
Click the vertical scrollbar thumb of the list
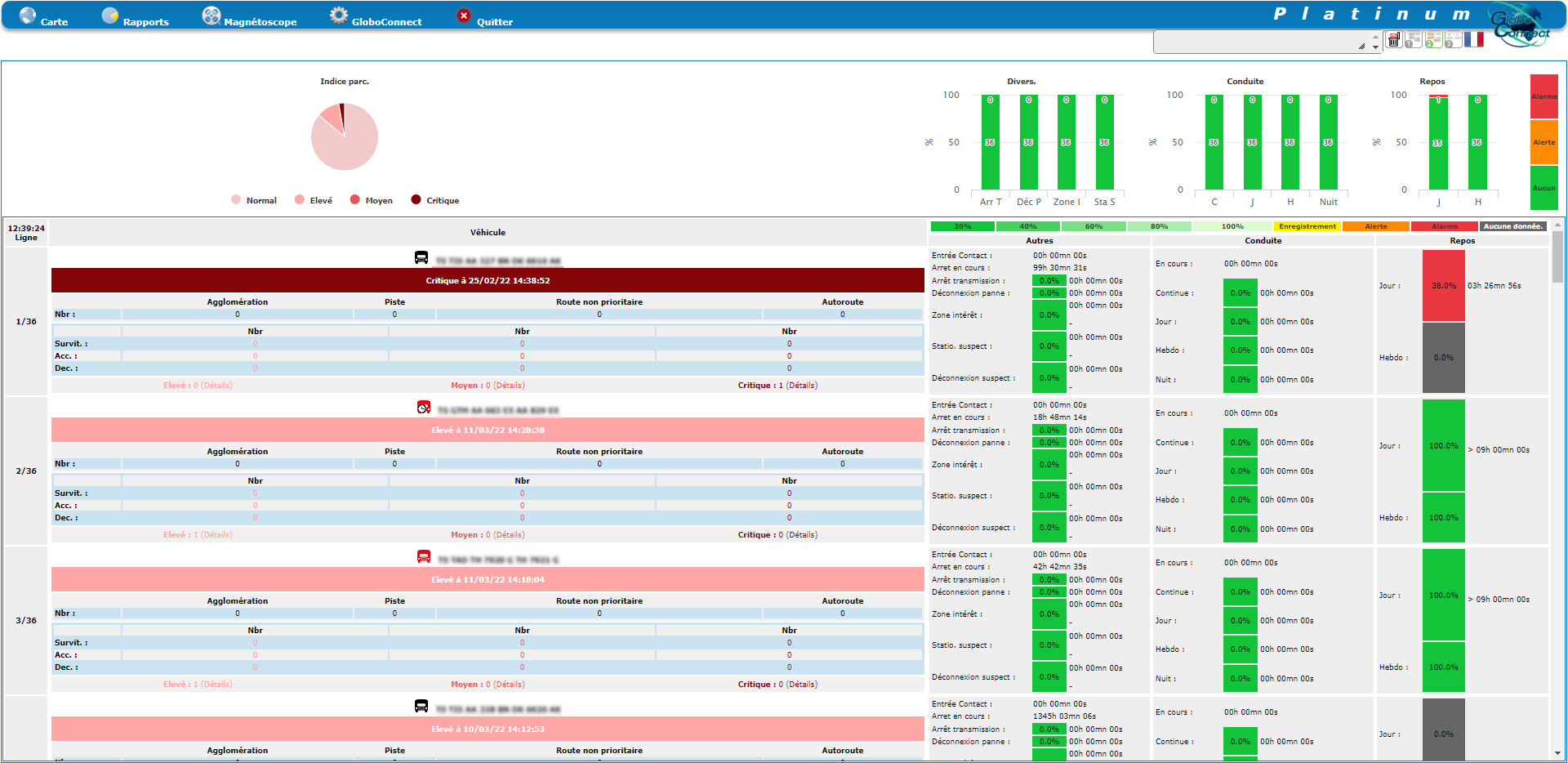1558,257
